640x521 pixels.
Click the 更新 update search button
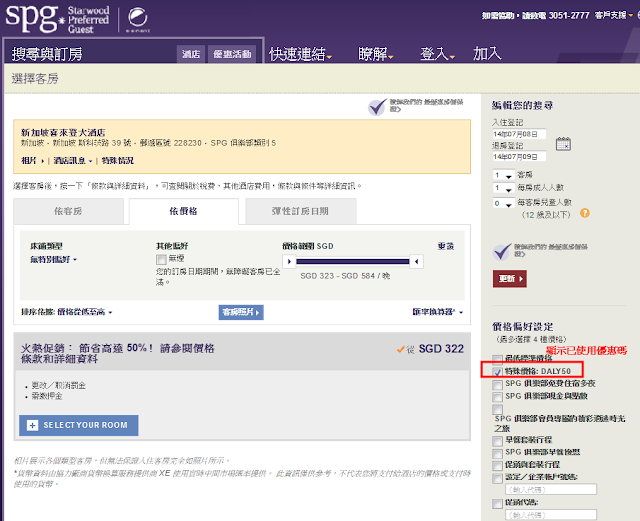pyautogui.click(x=510, y=278)
